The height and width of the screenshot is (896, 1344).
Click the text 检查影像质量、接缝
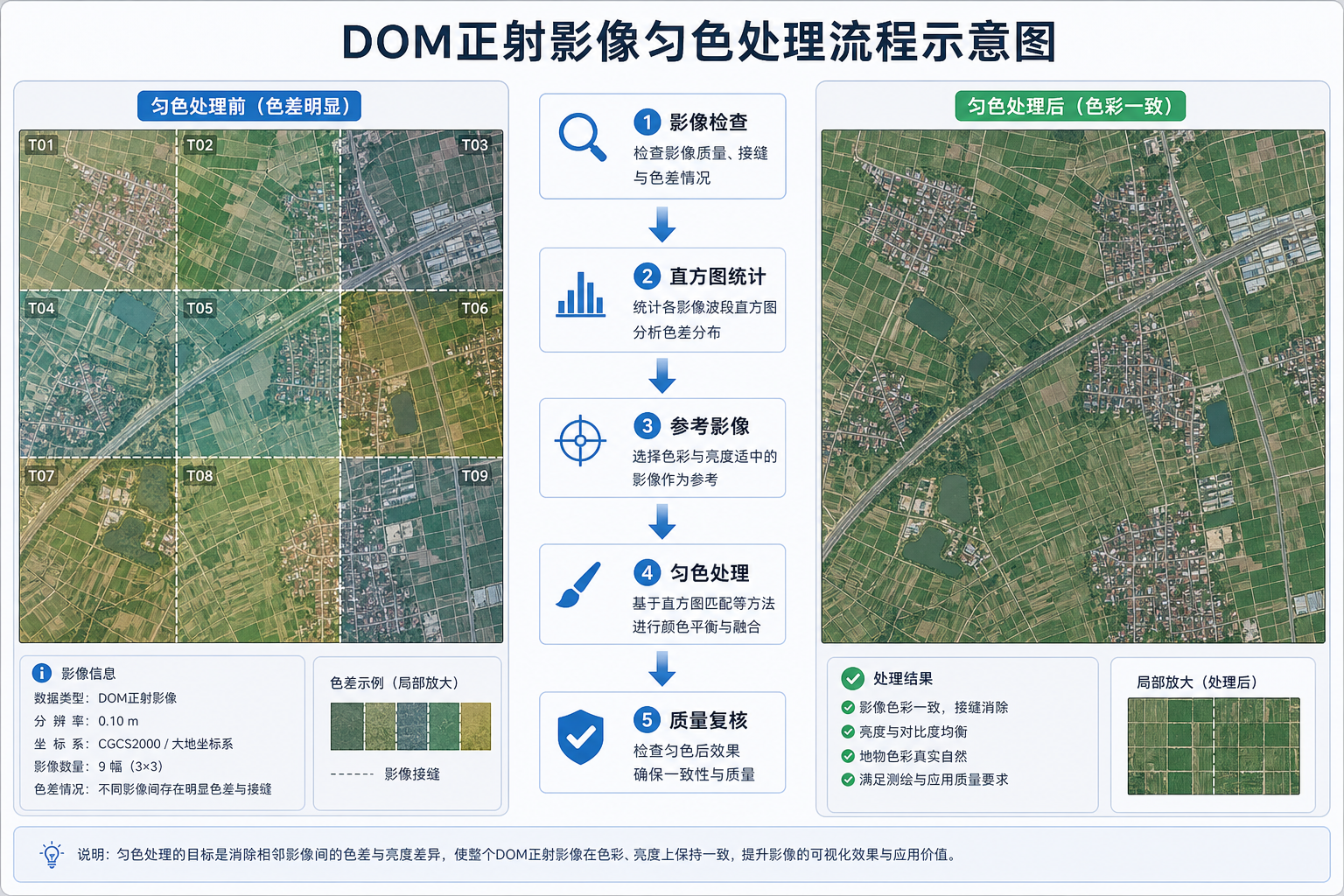(701, 153)
